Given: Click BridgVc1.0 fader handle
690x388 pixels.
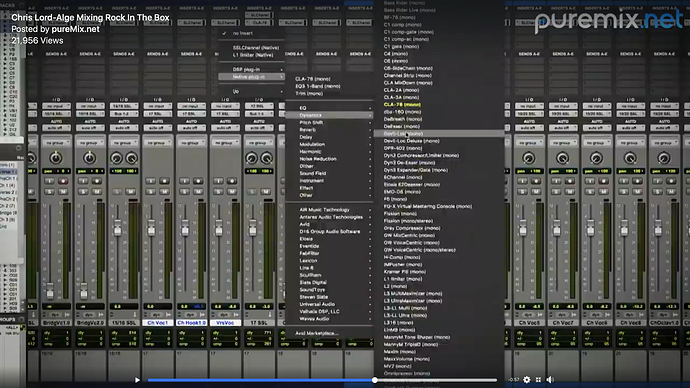Looking at the screenshot, I should (x=50, y=291).
